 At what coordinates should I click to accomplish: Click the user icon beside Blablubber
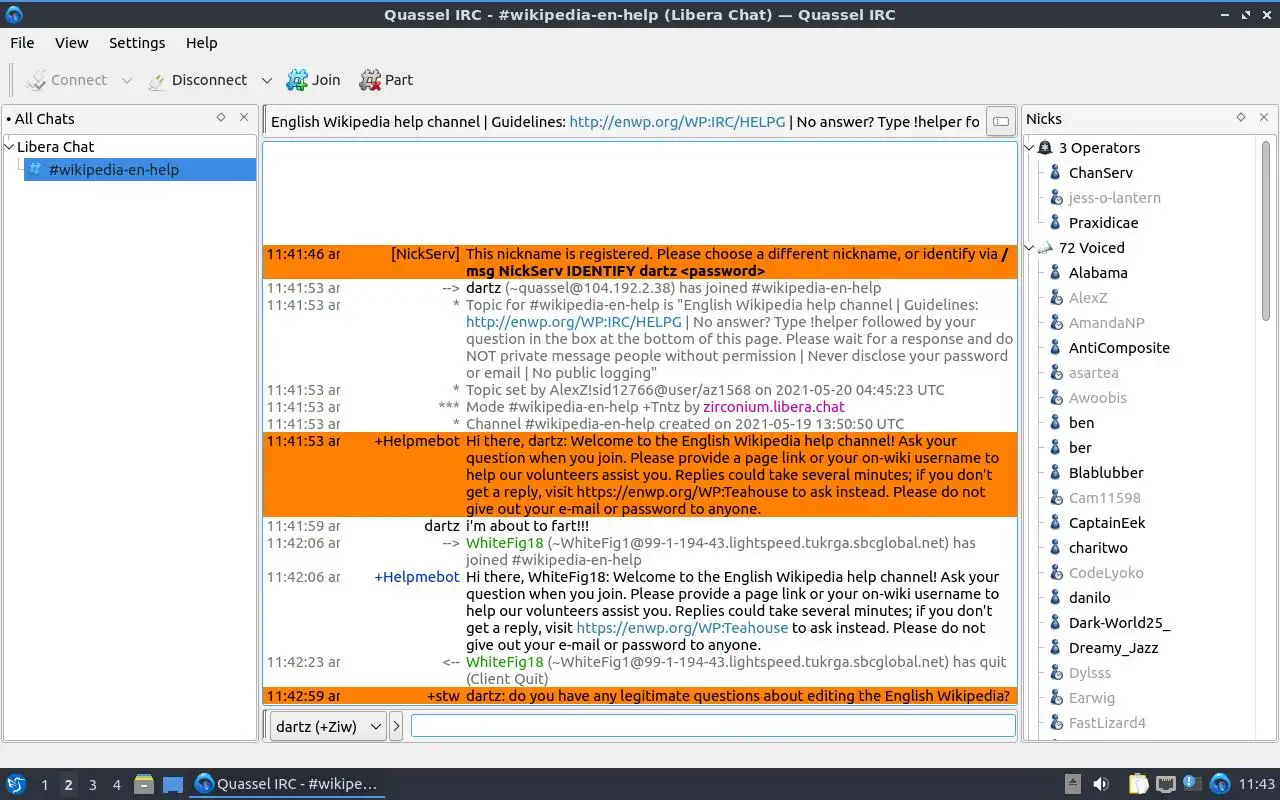(1055, 473)
